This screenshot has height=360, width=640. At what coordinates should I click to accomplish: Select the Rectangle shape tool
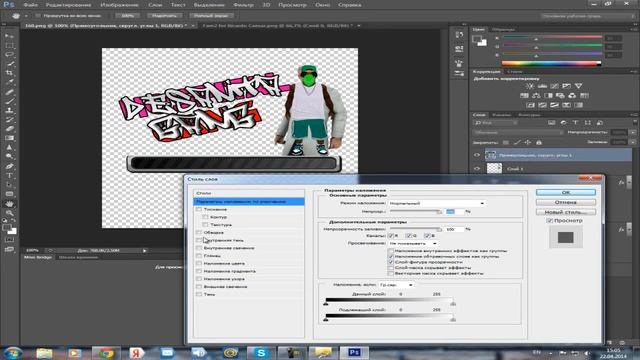pyautogui.click(x=9, y=194)
